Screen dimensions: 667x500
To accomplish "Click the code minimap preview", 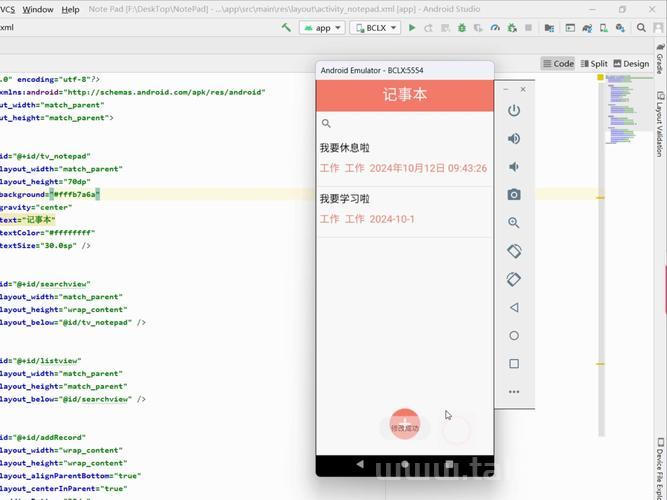I will tap(628, 110).
